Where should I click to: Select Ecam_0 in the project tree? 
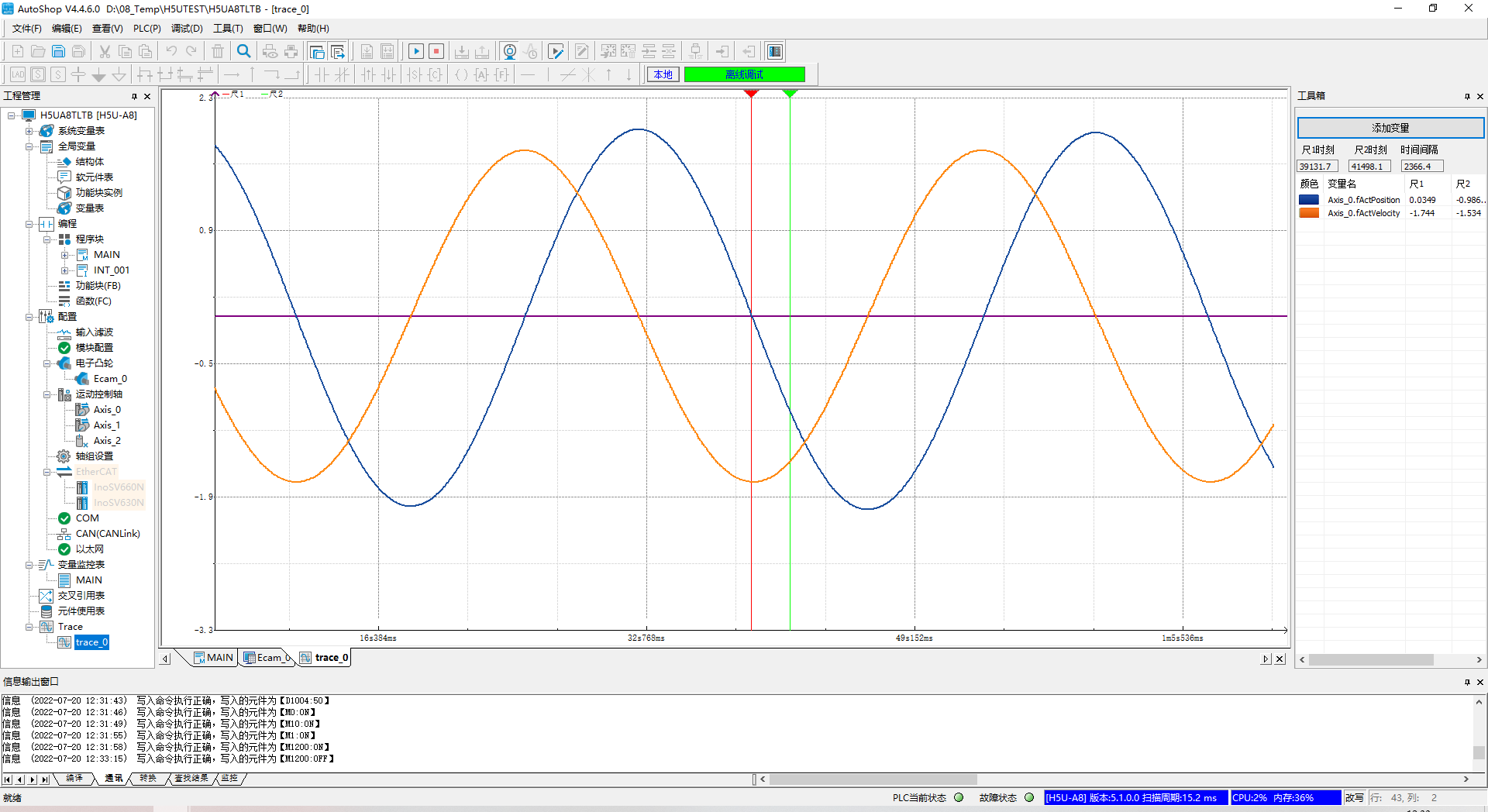110,379
